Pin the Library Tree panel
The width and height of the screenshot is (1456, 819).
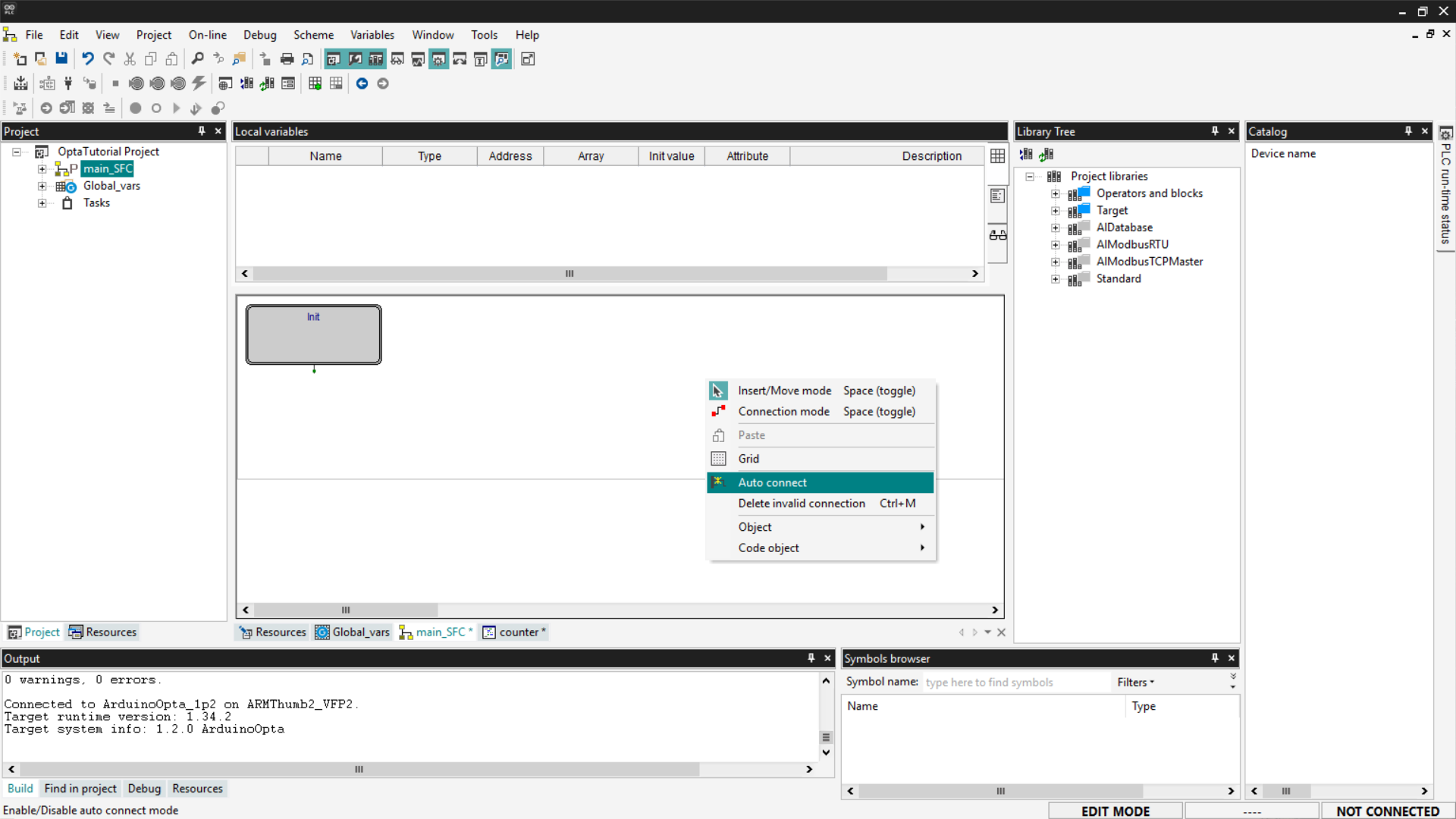(x=1214, y=131)
